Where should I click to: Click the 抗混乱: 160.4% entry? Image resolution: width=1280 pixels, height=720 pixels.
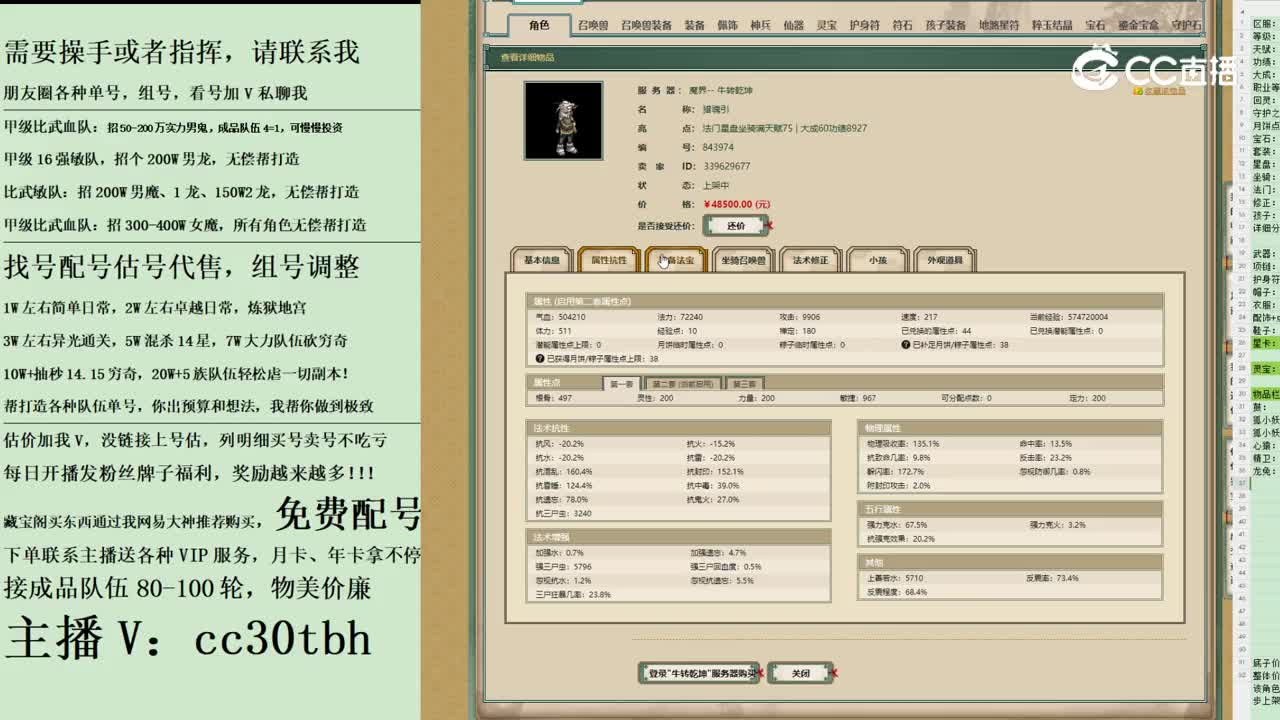[564, 471]
